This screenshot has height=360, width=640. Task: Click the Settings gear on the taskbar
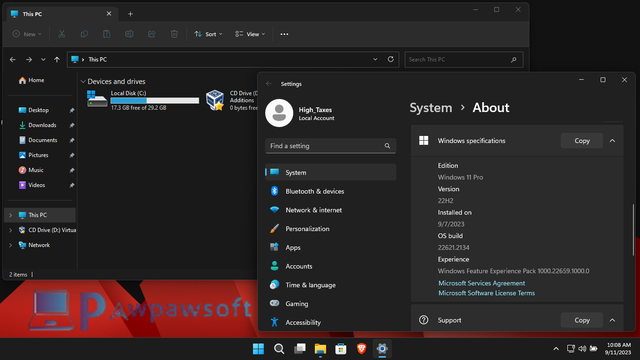[x=382, y=349]
